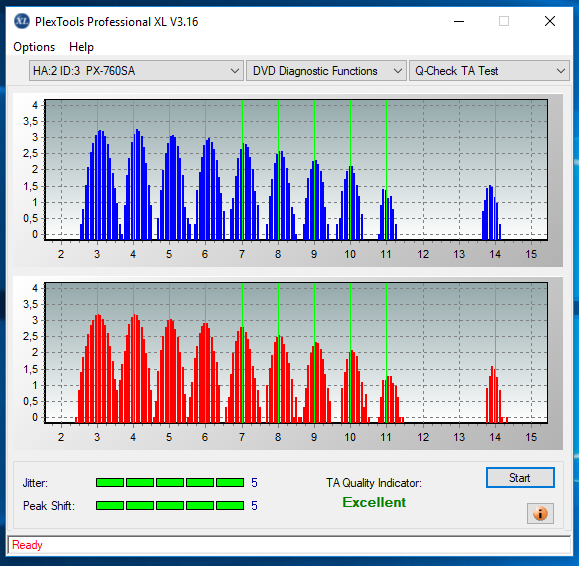This screenshot has width=579, height=566.
Task: Open the DVD Diagnostic Functions dropdown
Action: (x=326, y=71)
